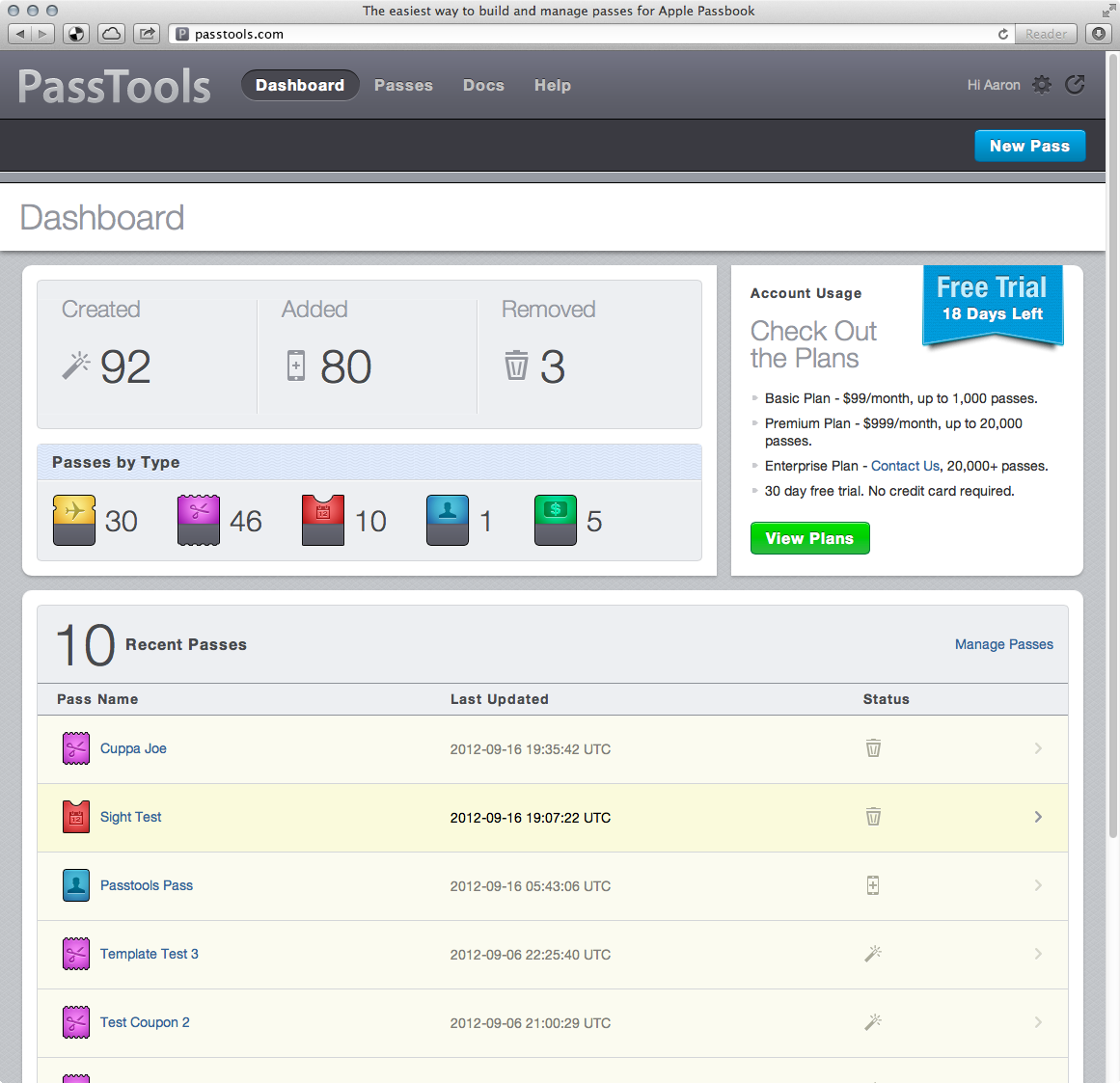Screen dimensions: 1120x1083
Task: Open the Manage Passes link
Action: (1003, 644)
